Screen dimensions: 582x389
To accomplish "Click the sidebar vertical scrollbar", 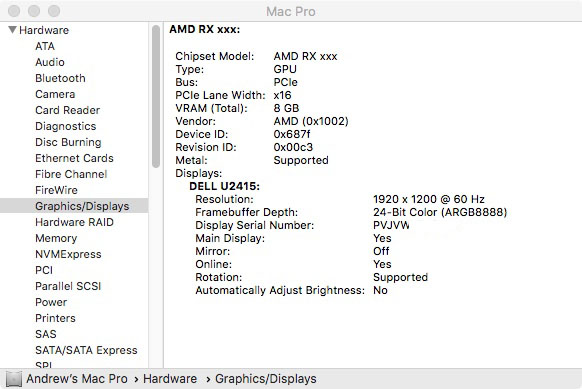I will 156,97.
